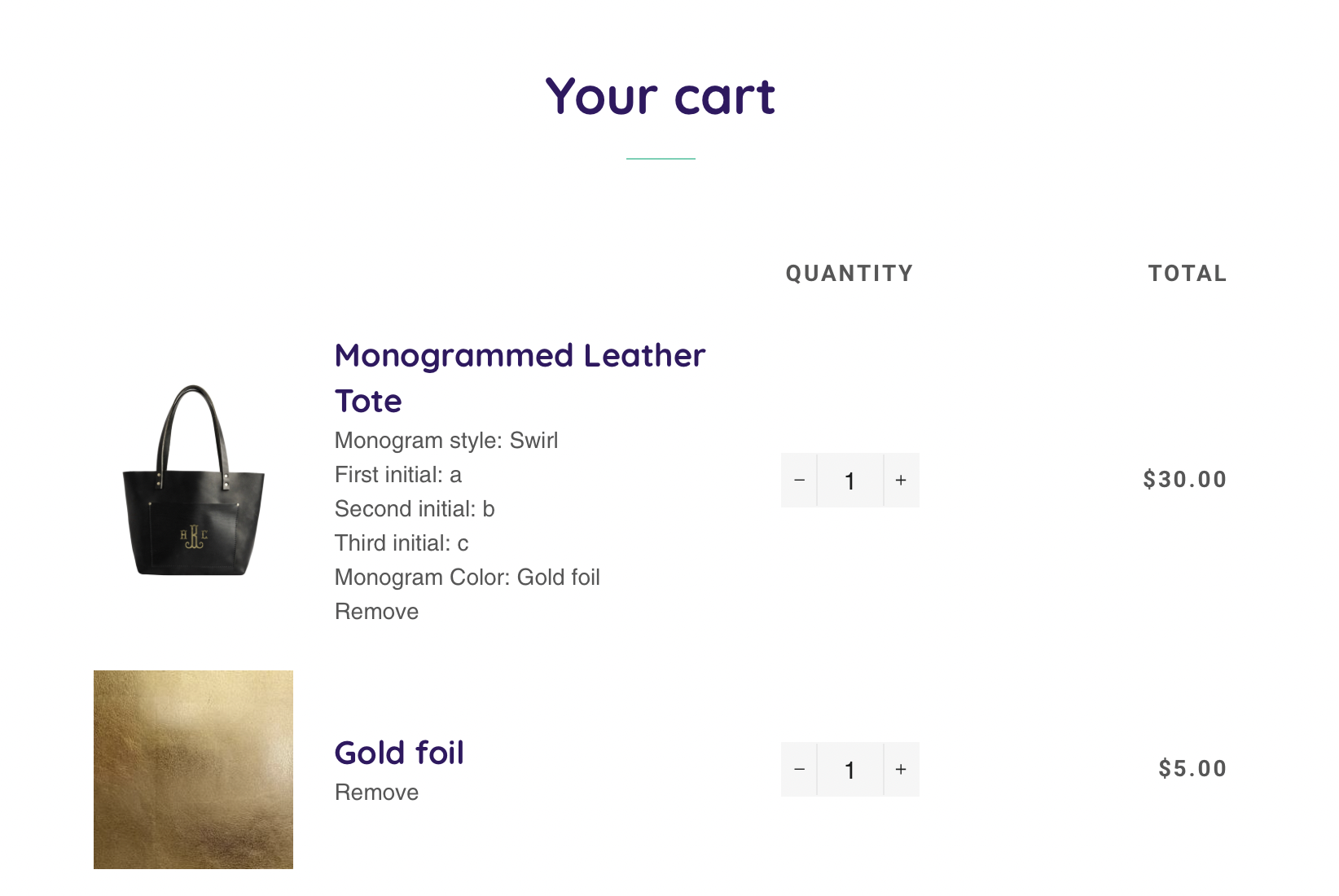Viewport: 1339px width, 896px height.
Task: Open the Gold foil product link
Action: [x=399, y=753]
